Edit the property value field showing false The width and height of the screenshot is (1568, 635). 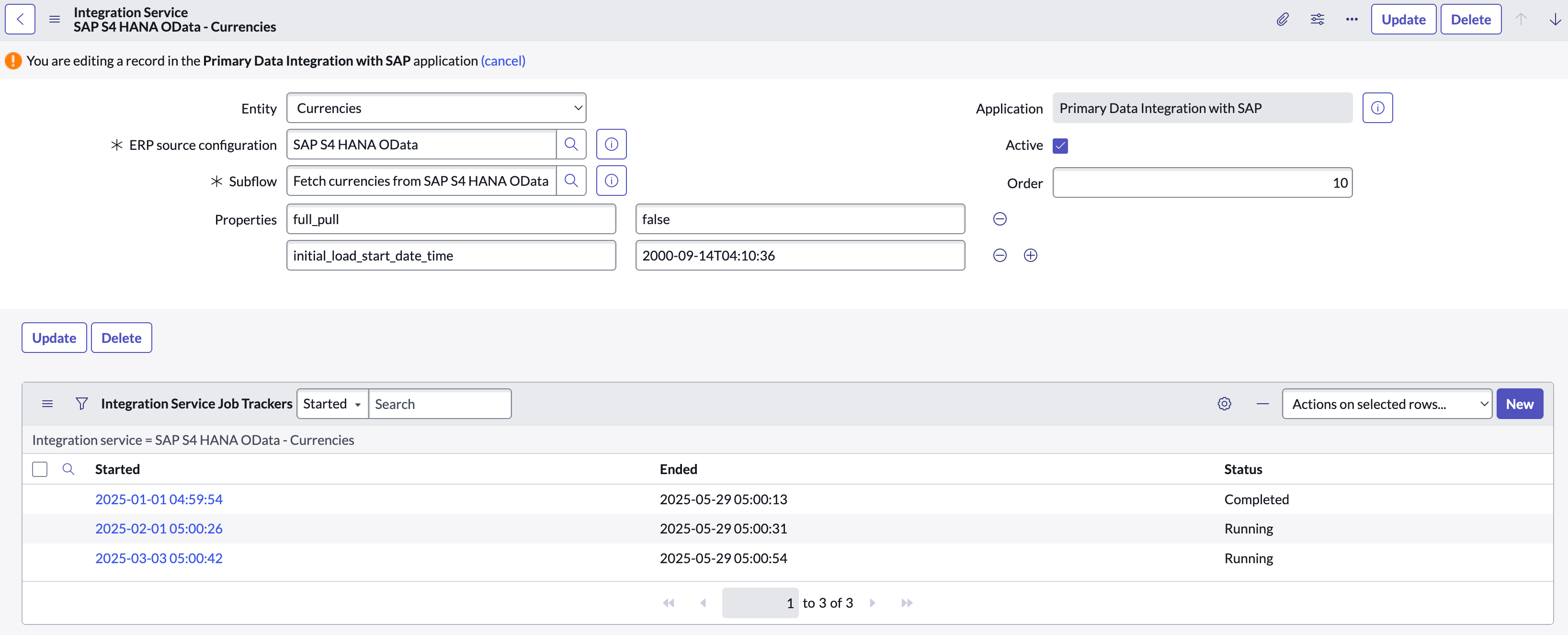(800, 219)
